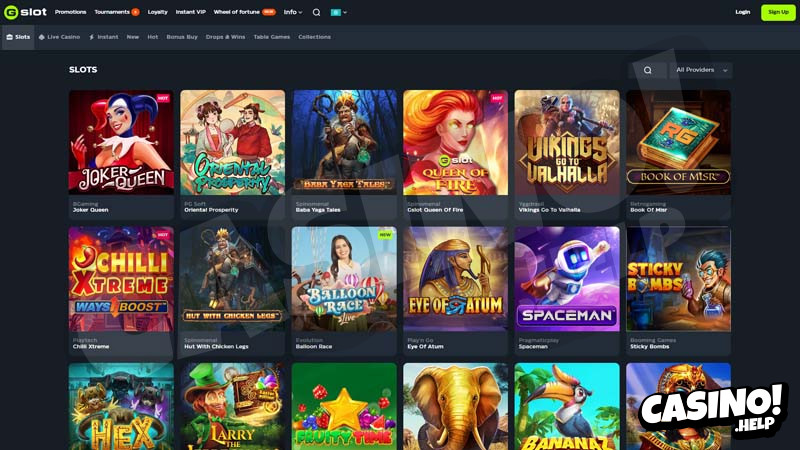Open the Bananaz toucan thumbnail

(567, 407)
